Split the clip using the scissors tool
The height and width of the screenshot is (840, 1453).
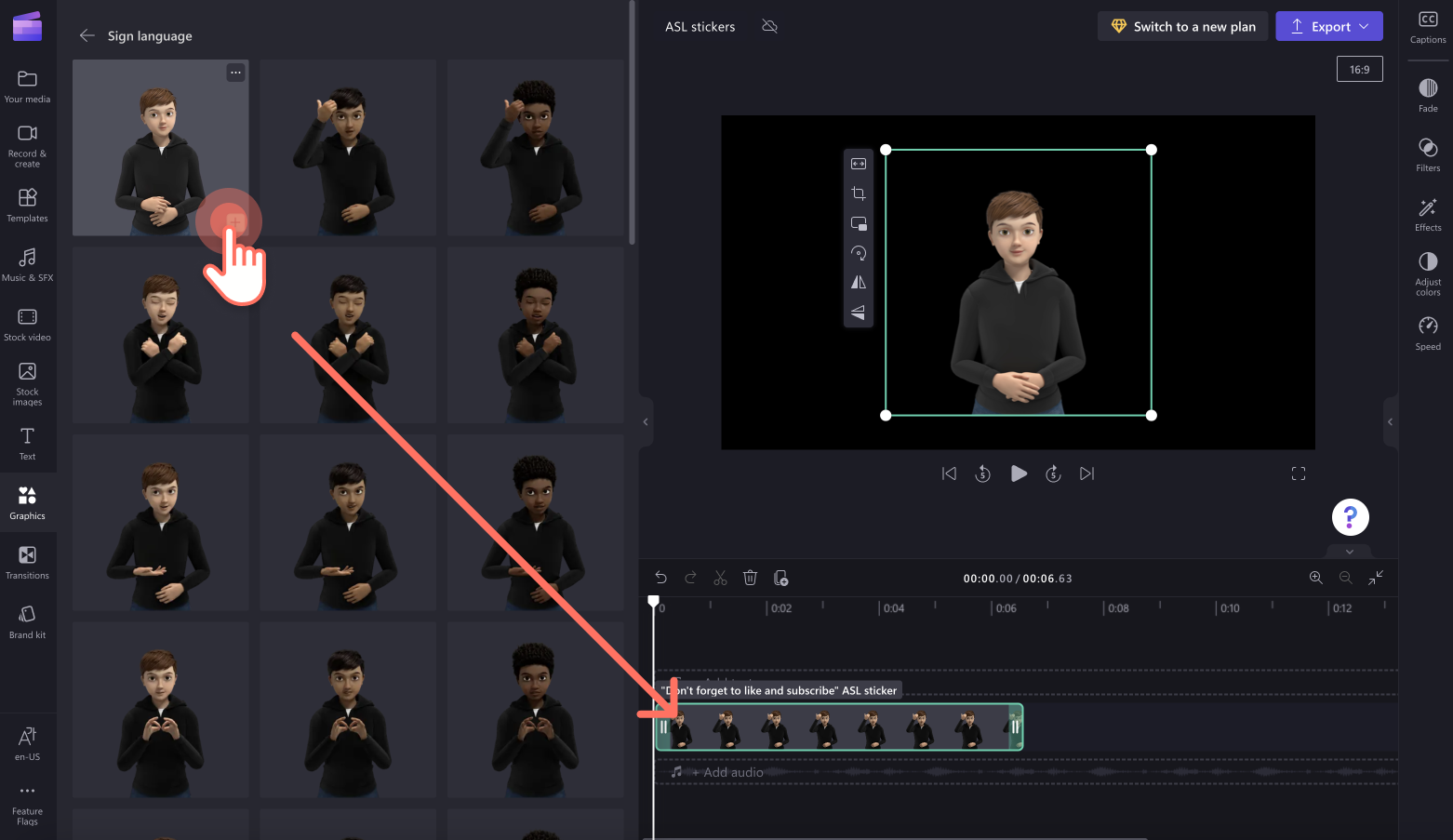(720, 578)
